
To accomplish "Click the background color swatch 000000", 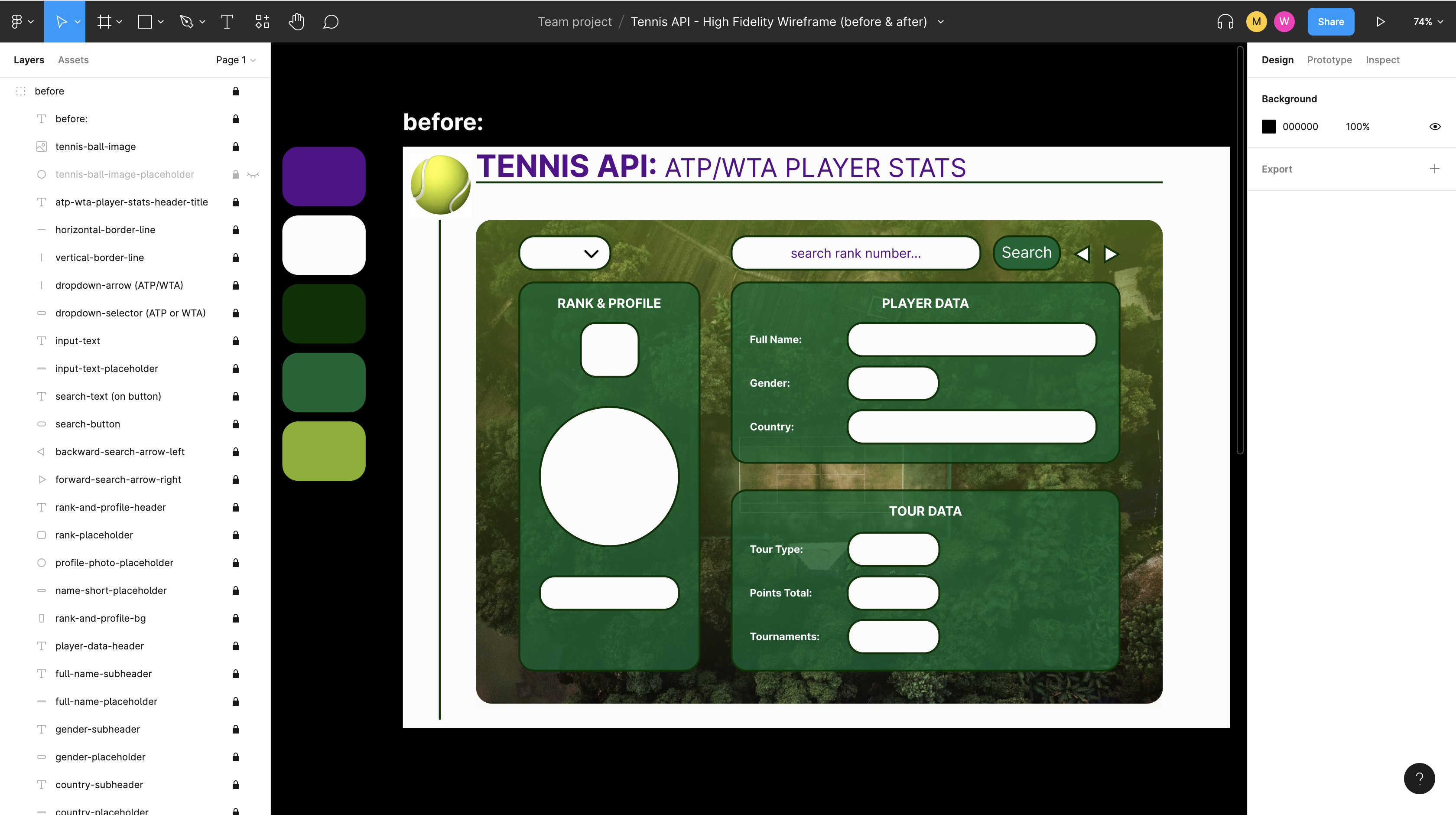I will [1268, 126].
